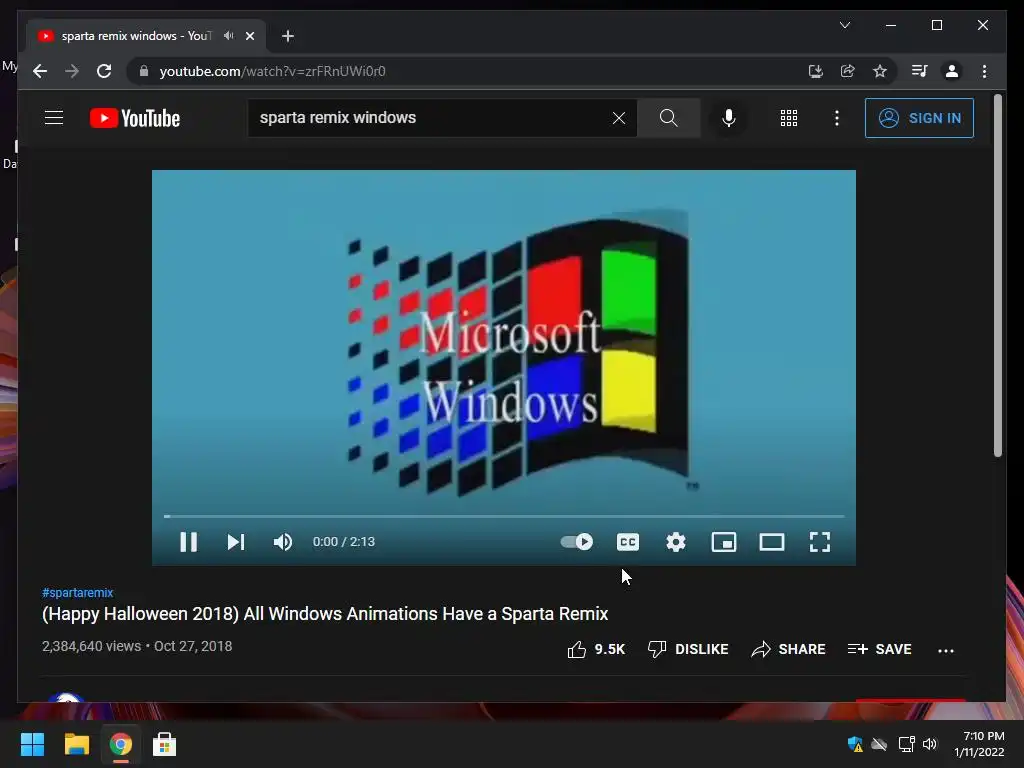Click the page vertical scrollbar

(997, 276)
